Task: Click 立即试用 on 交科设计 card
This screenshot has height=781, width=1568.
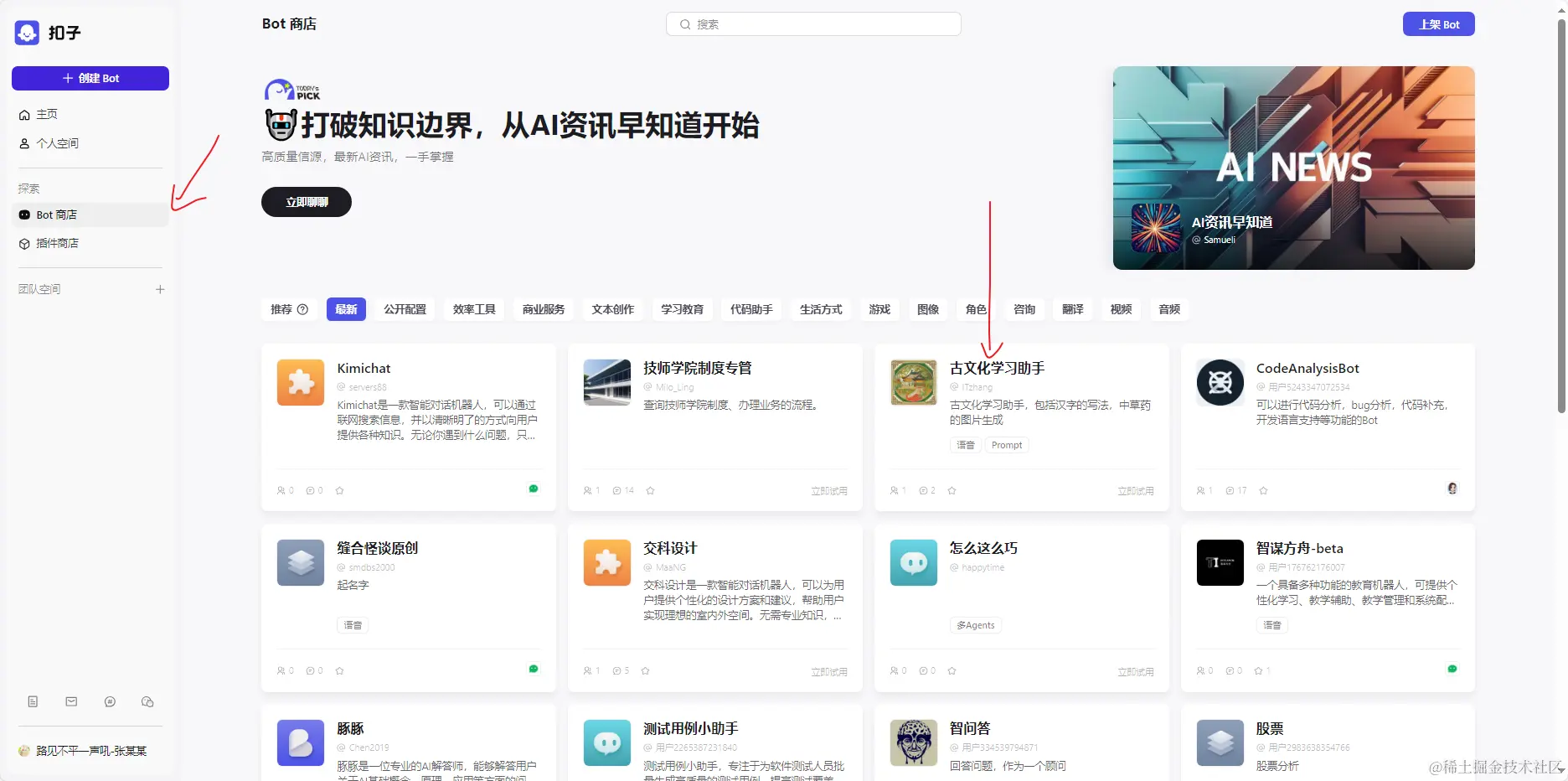Action: coord(829,672)
